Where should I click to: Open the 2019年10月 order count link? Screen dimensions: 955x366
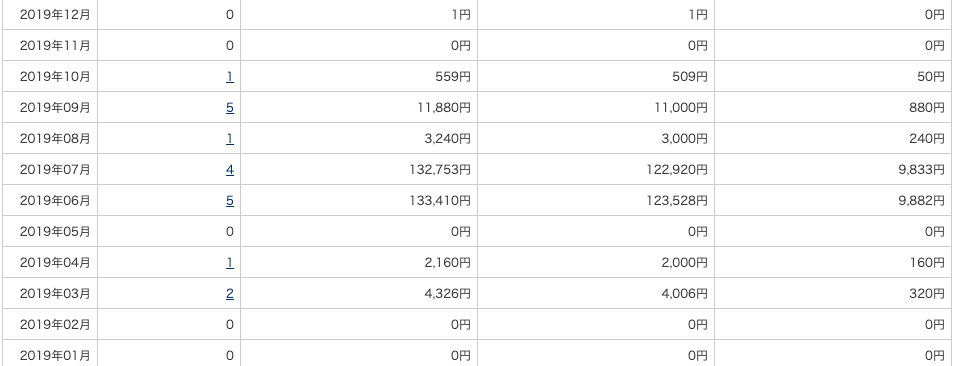[x=230, y=77]
